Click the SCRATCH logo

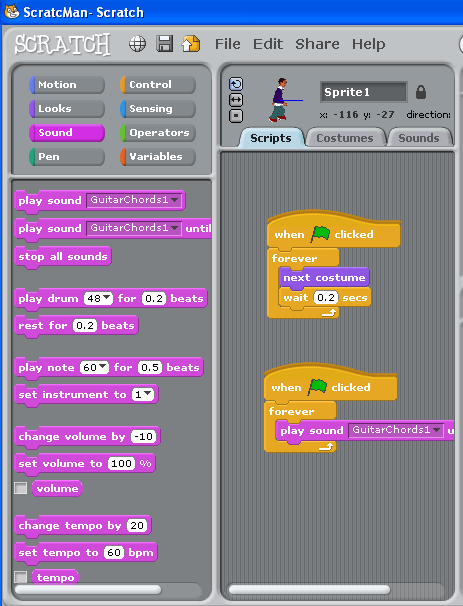coord(62,44)
